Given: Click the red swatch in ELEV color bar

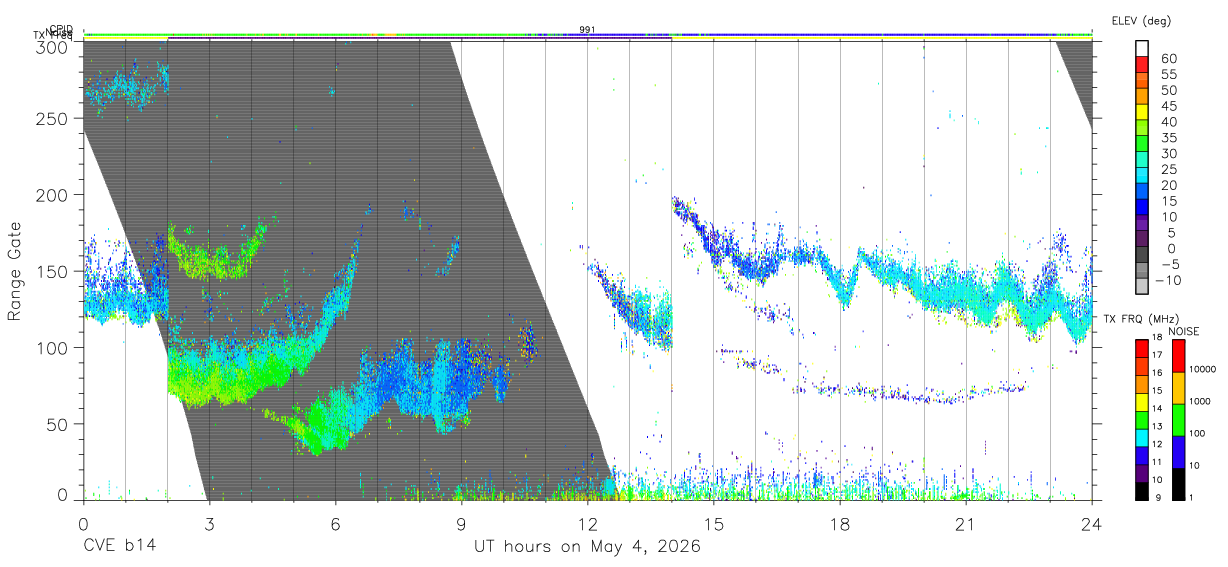Looking at the screenshot, I should coord(1142,65).
